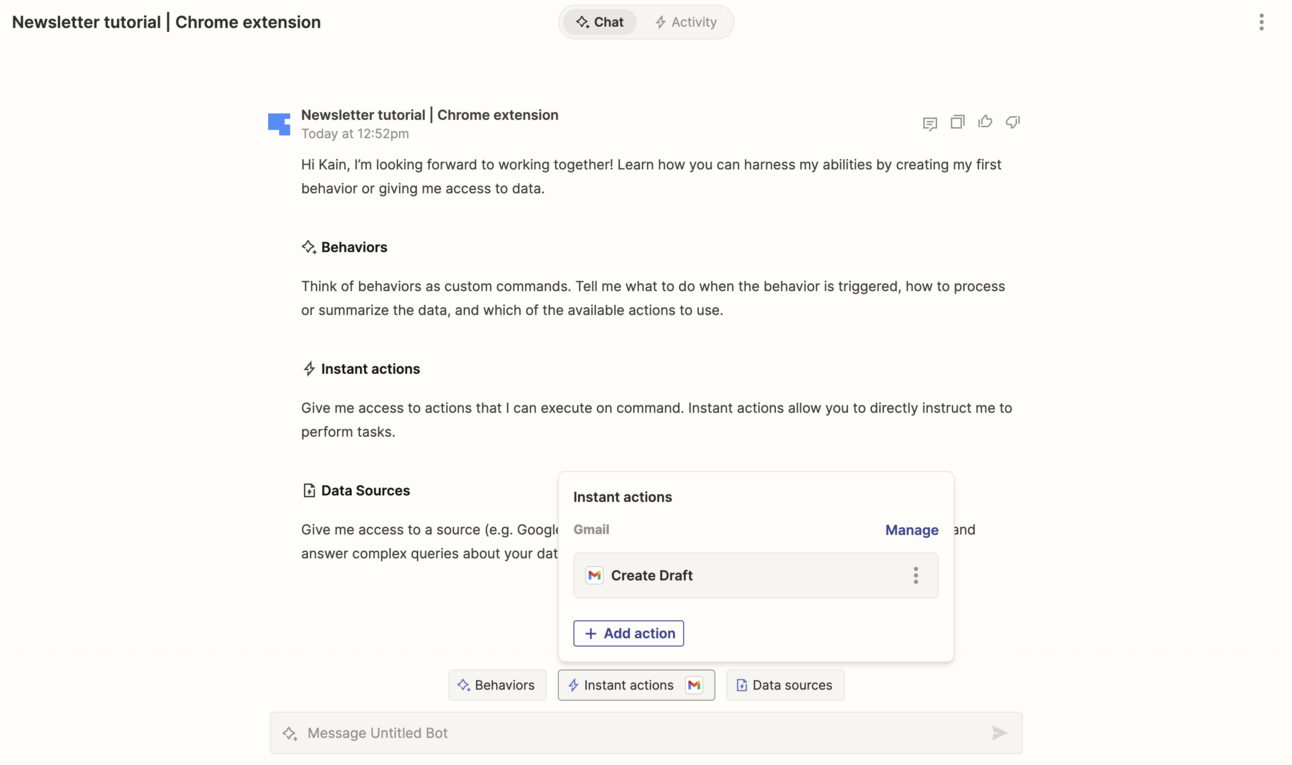Copy the message with the copy icon

click(957, 122)
